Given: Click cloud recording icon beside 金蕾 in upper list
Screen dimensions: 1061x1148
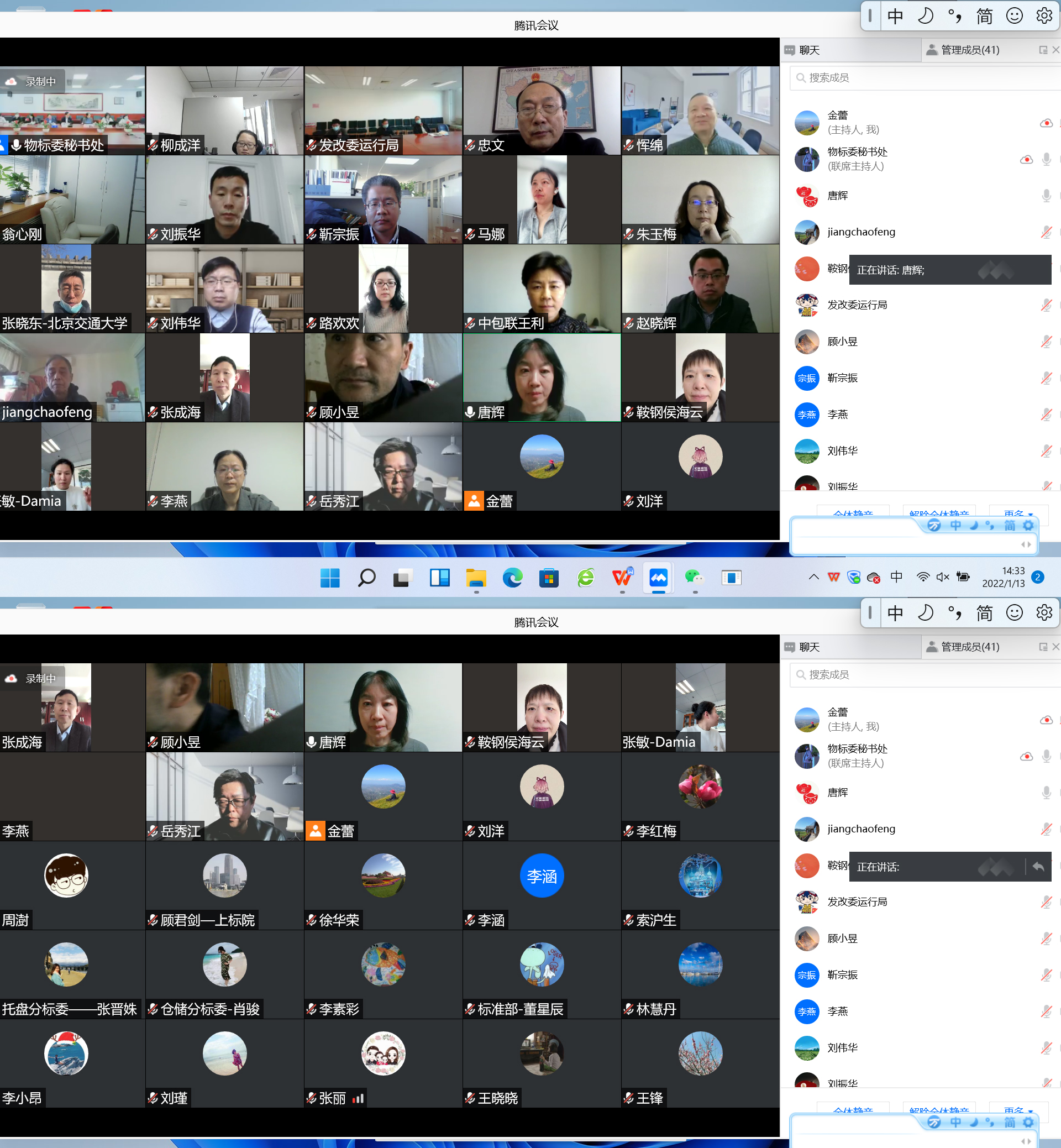Looking at the screenshot, I should [x=1046, y=123].
